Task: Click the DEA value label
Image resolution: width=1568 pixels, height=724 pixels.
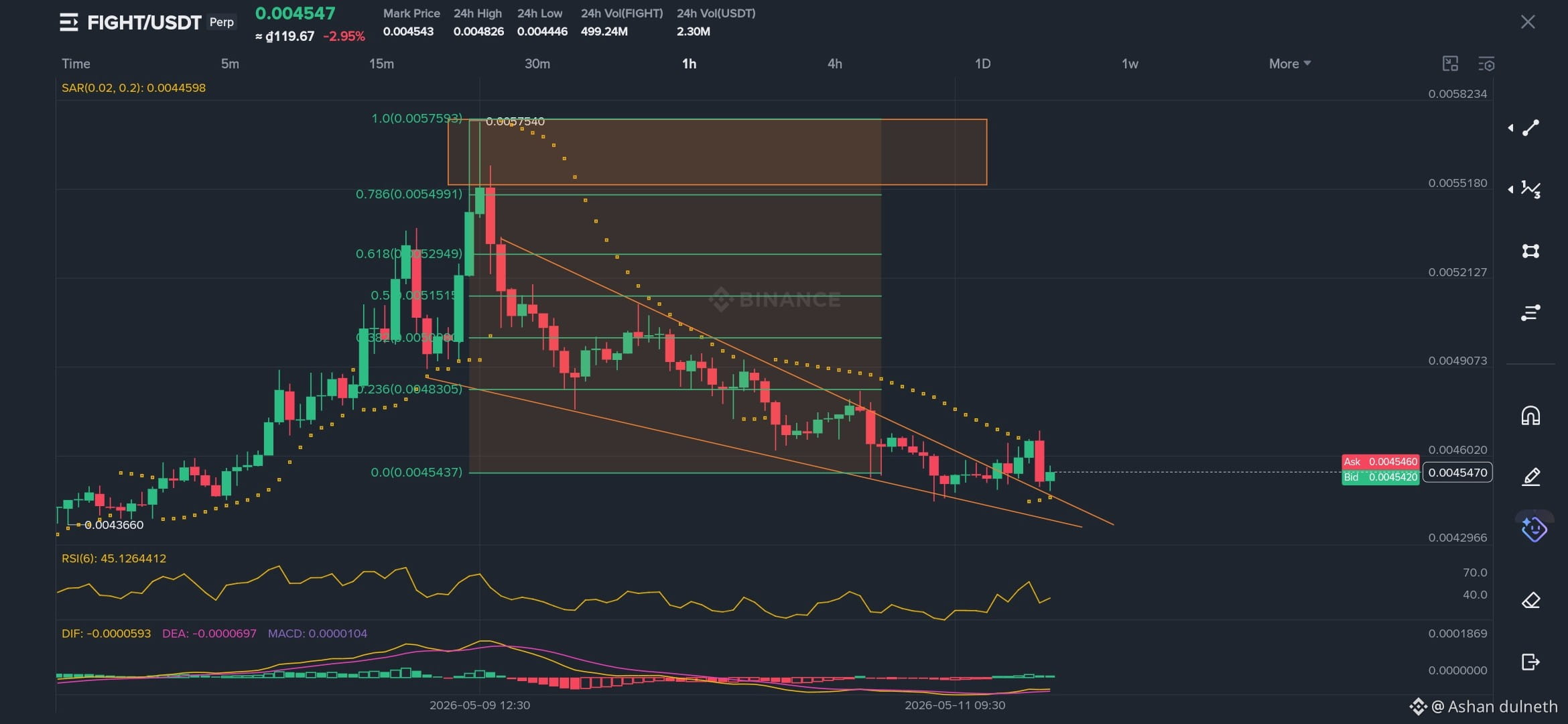Action: click(x=209, y=633)
